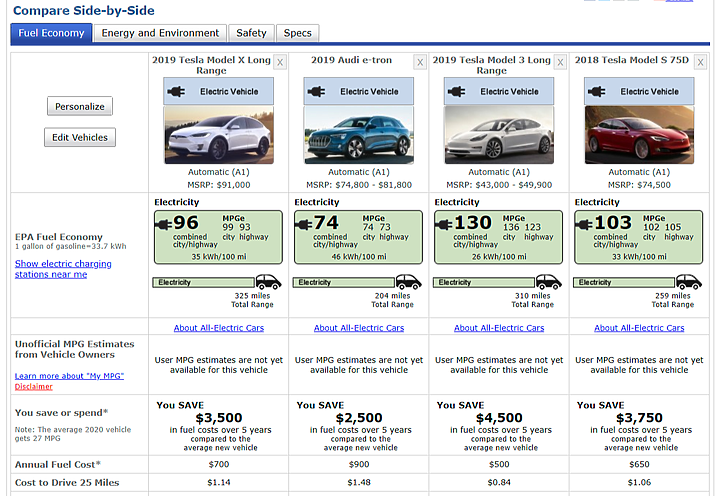Screen dimensions: 720x496
Task: Switch to the Safety tab
Action: click(x=251, y=33)
